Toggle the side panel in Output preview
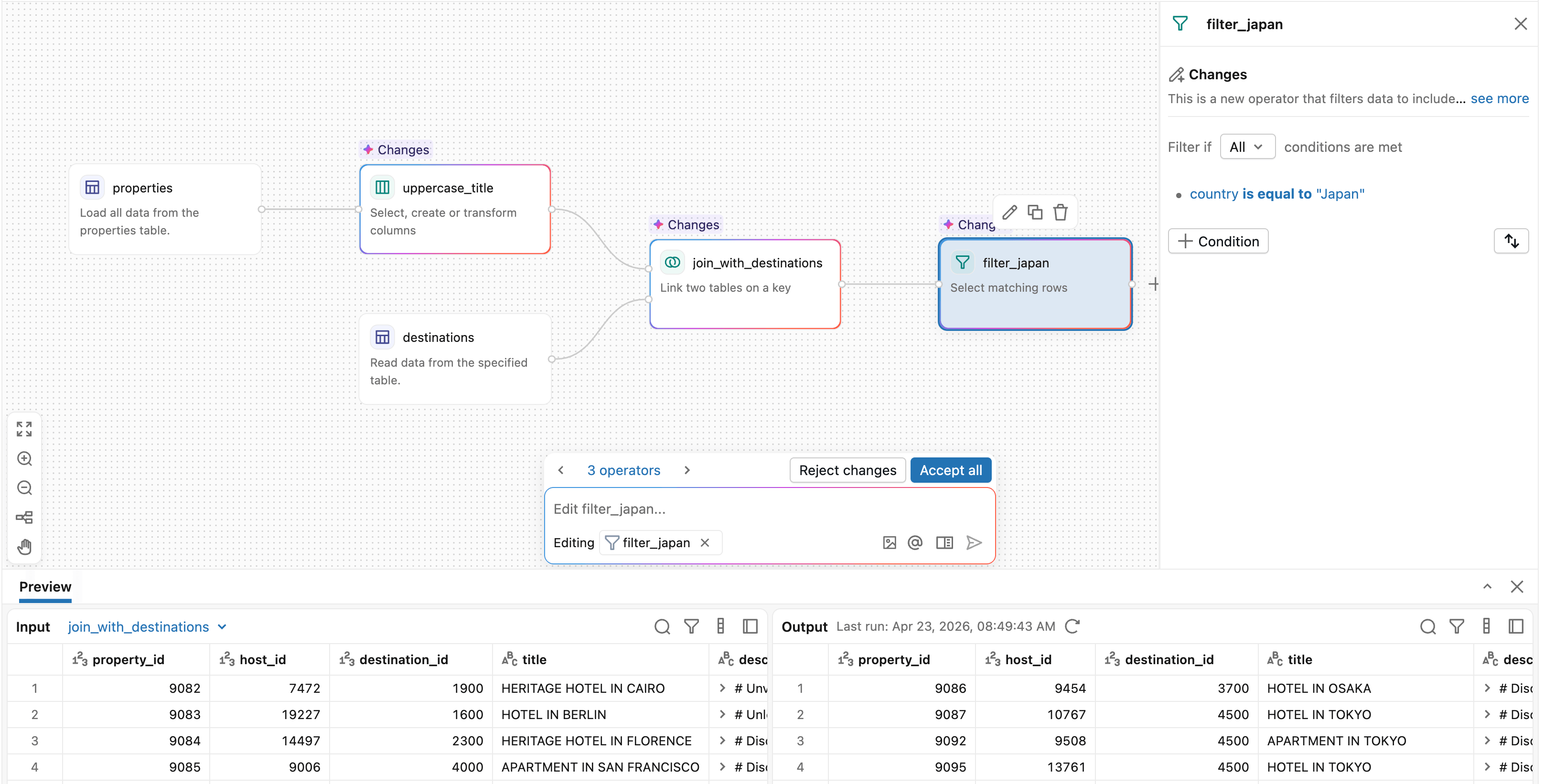 (x=1516, y=626)
